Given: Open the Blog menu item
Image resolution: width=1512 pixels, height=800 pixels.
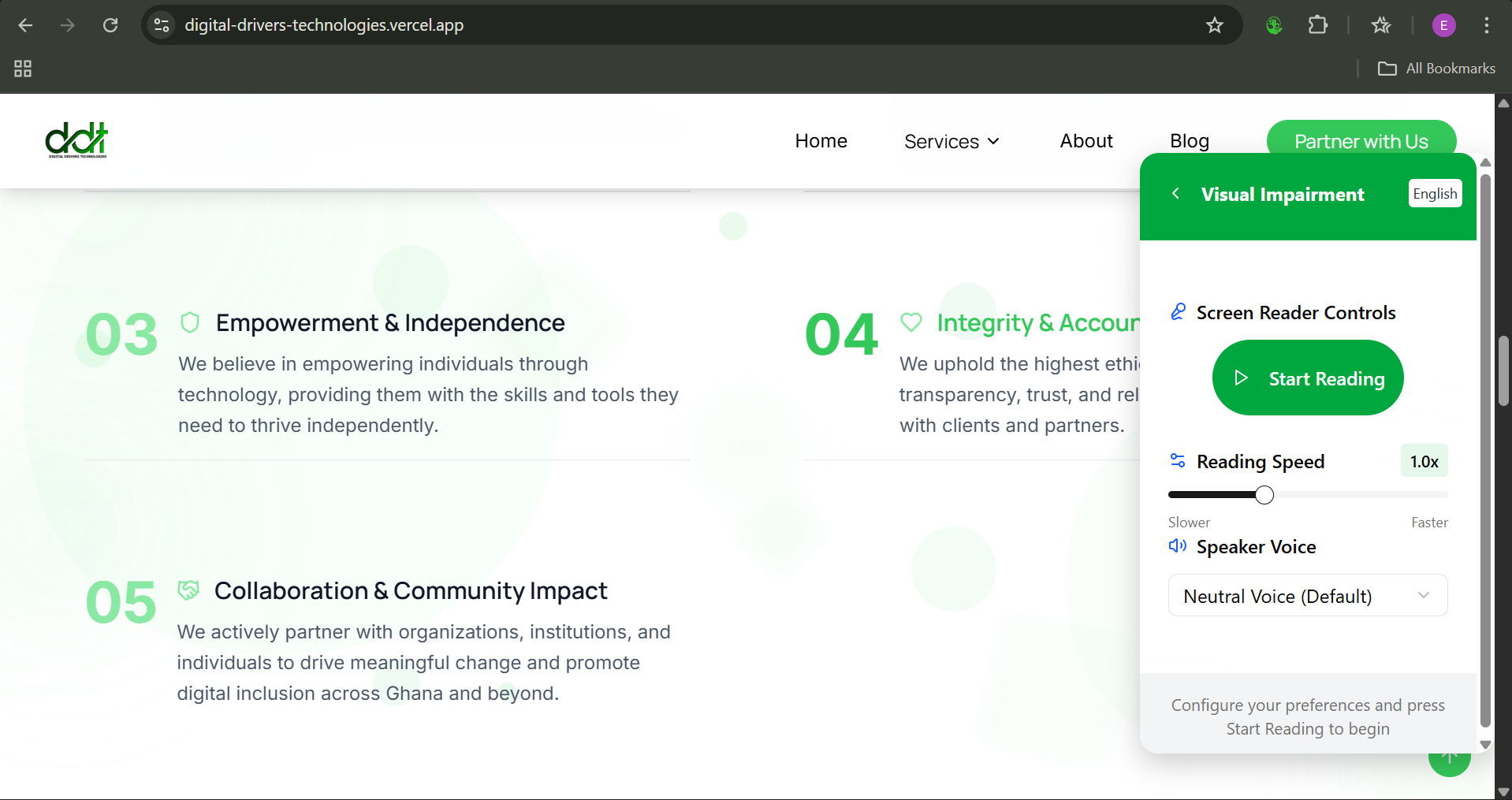Looking at the screenshot, I should pyautogui.click(x=1189, y=141).
